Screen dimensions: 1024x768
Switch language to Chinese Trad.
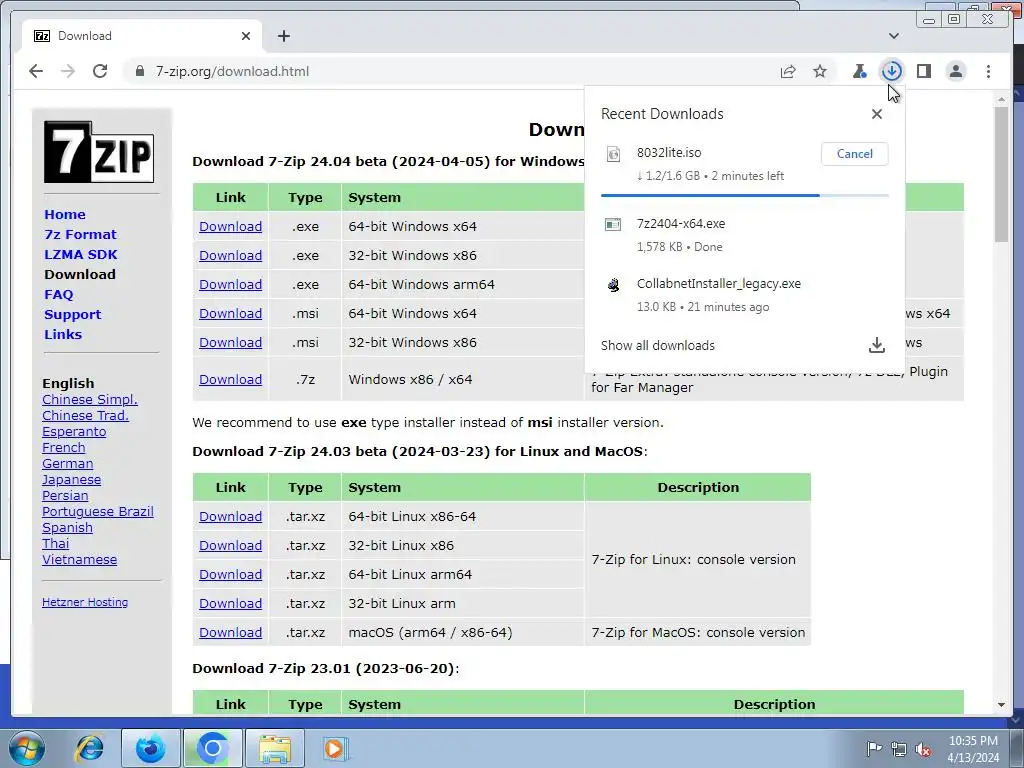click(86, 415)
